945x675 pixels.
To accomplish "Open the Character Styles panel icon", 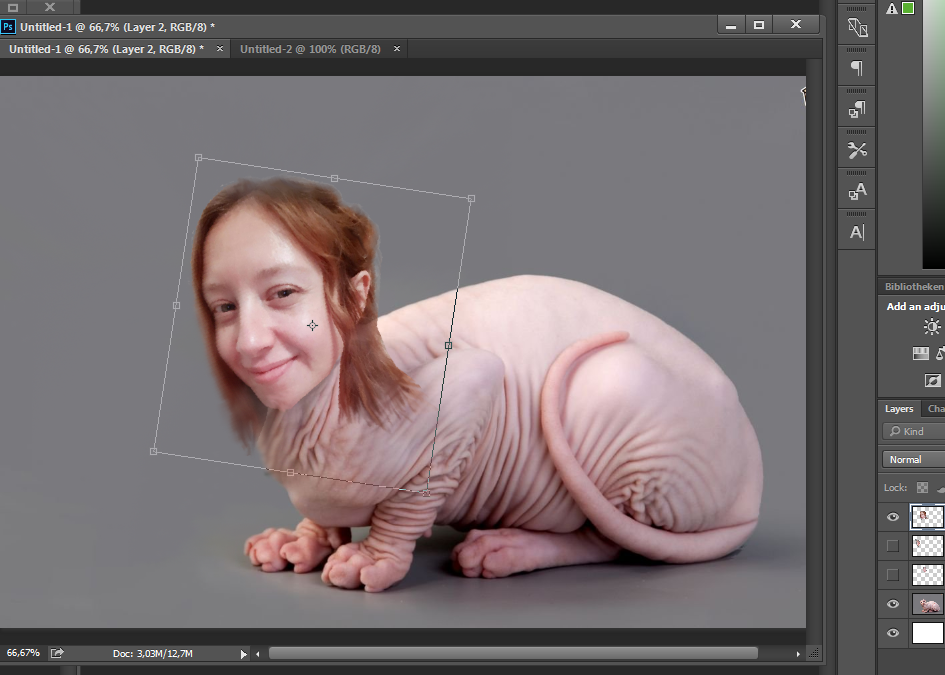I will pos(857,191).
